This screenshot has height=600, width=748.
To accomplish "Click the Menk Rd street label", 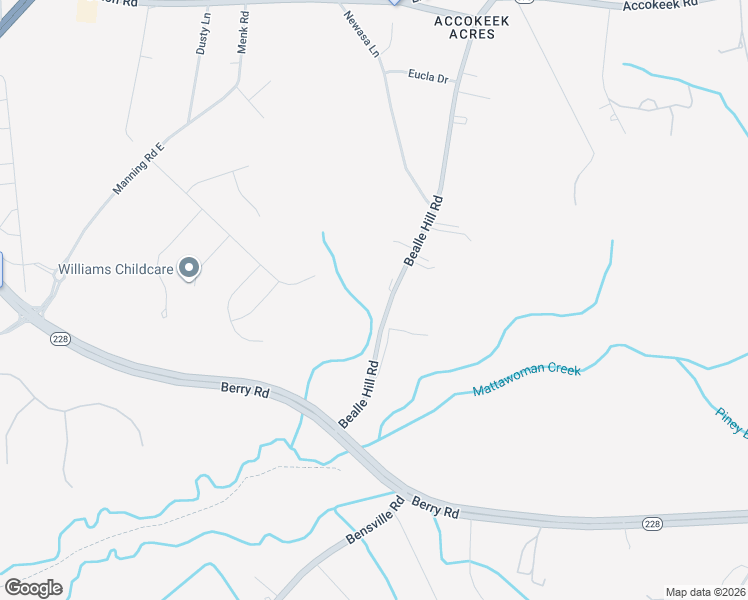I will coord(243,32).
